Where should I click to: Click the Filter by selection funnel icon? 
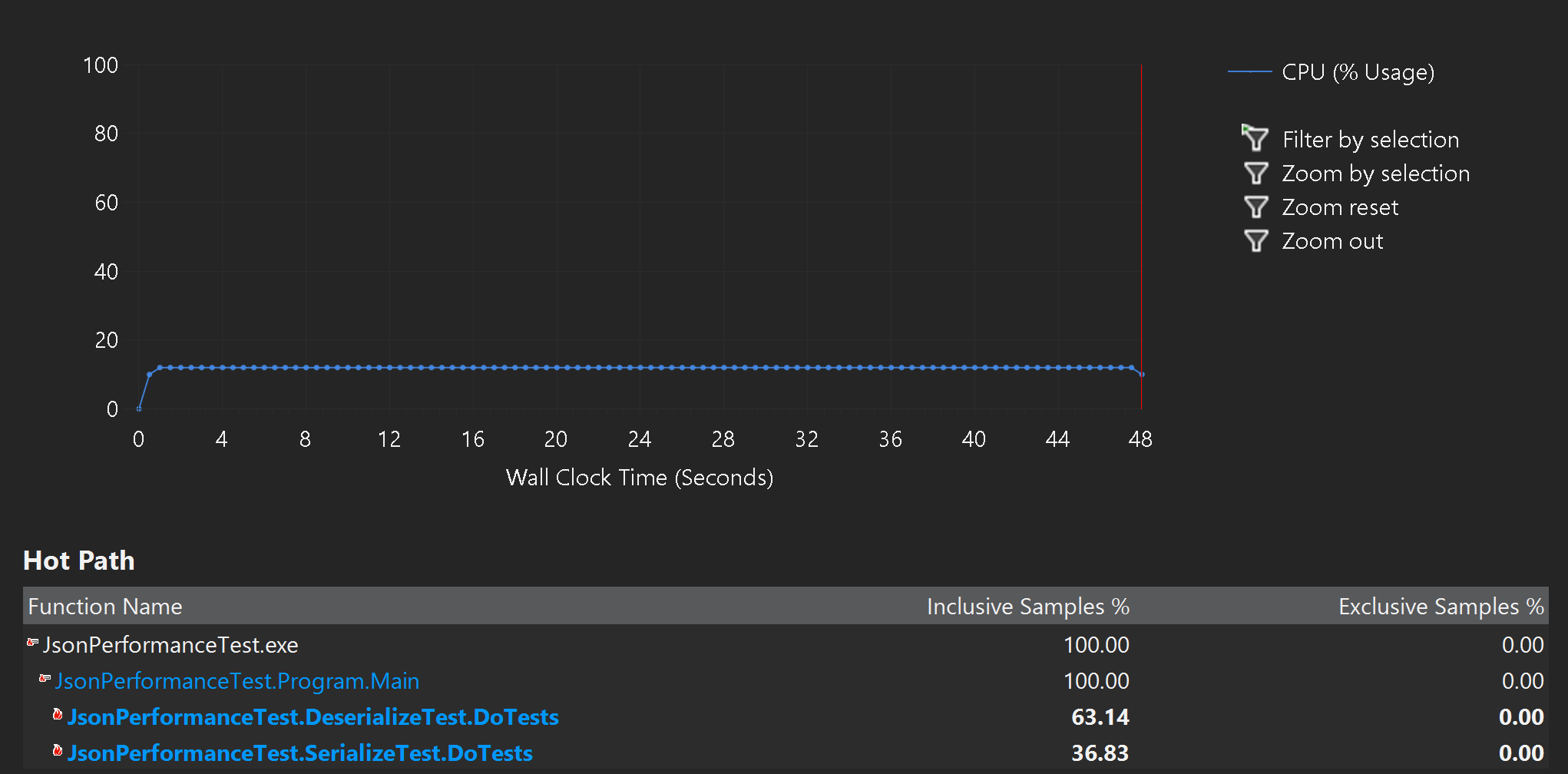click(x=1255, y=138)
